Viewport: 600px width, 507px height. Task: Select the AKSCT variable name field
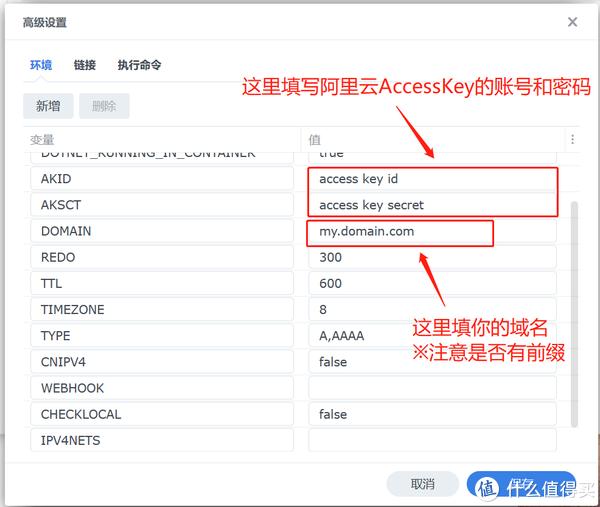[162, 205]
